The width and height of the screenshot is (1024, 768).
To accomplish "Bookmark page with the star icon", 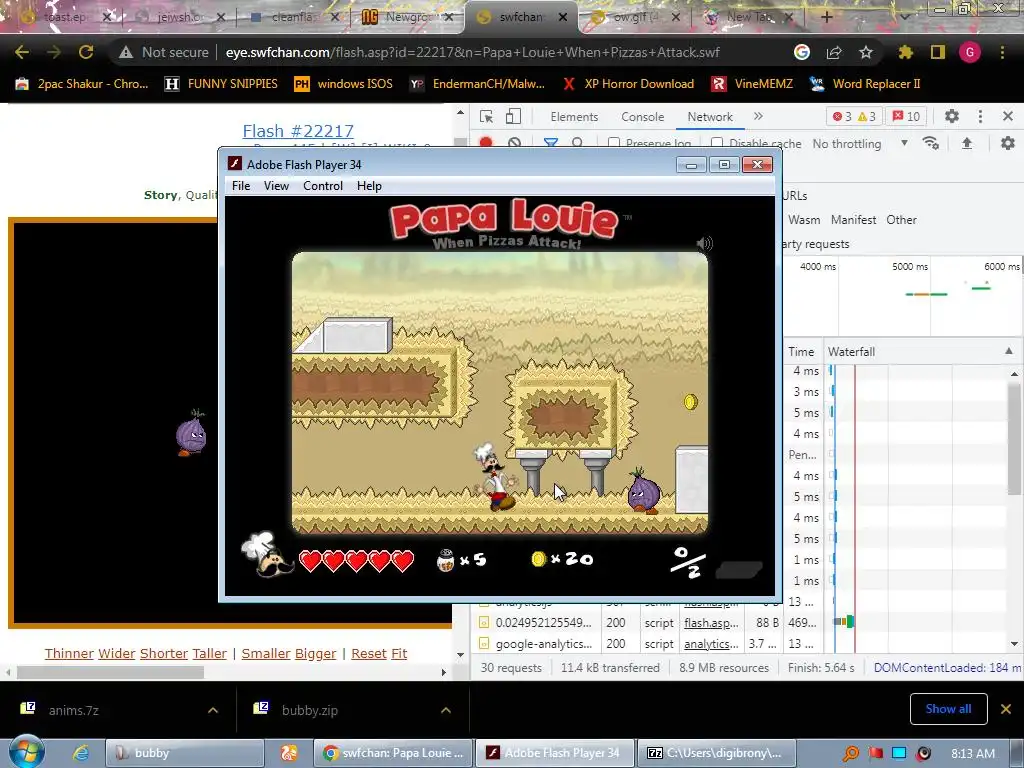I will (865, 52).
